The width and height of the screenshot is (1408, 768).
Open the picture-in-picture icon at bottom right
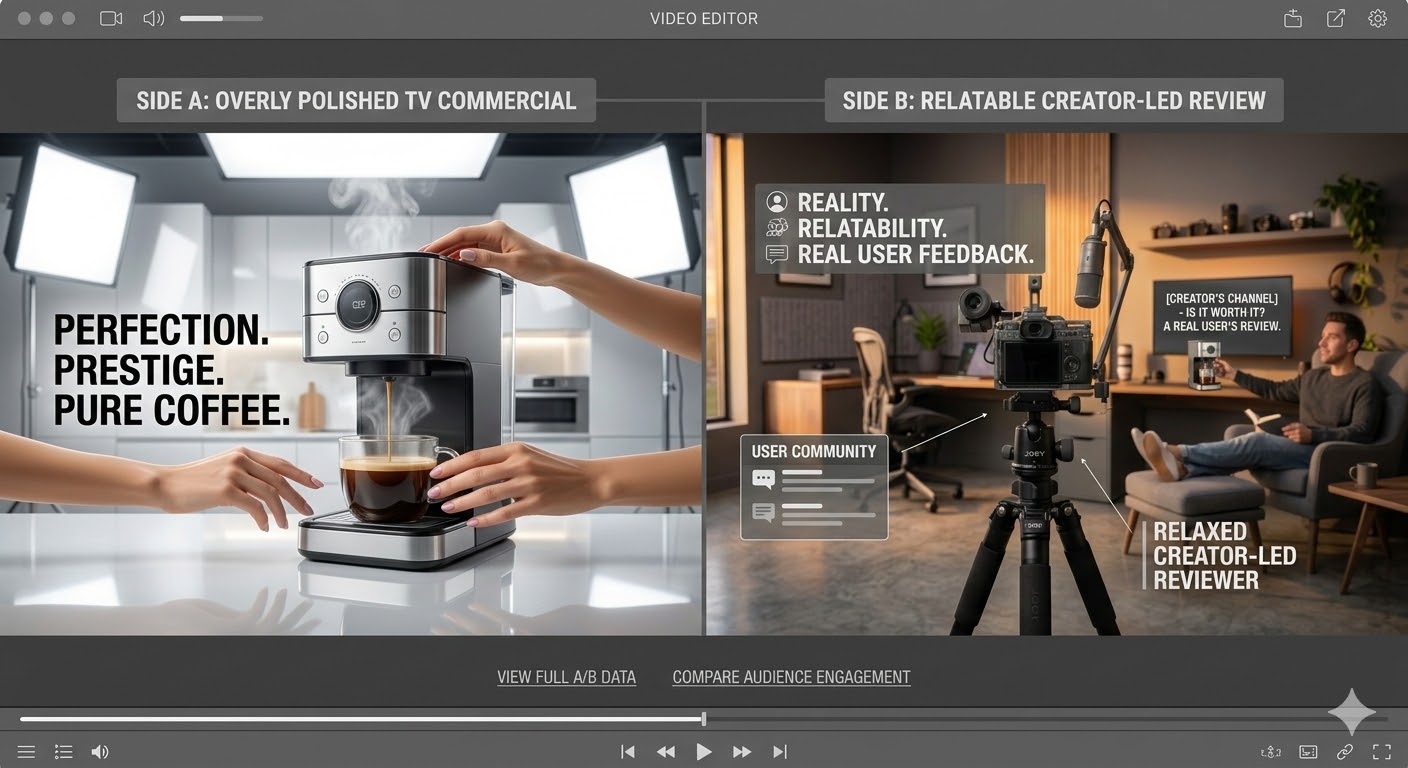(1307, 751)
